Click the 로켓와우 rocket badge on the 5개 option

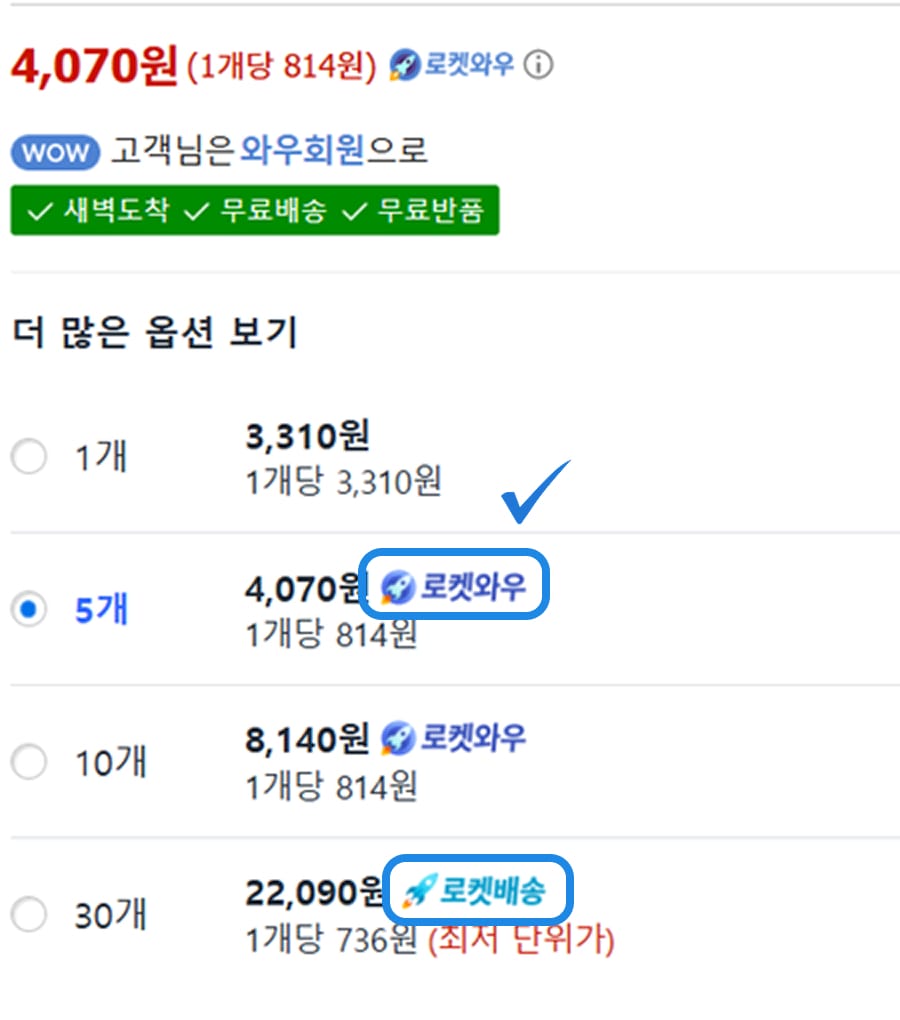click(x=455, y=585)
